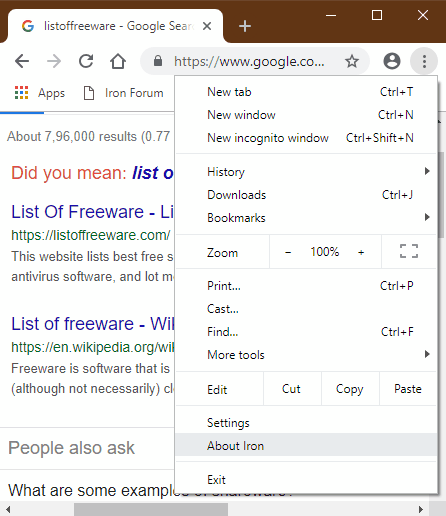
Task: Click the reload page icon
Action: tap(86, 61)
